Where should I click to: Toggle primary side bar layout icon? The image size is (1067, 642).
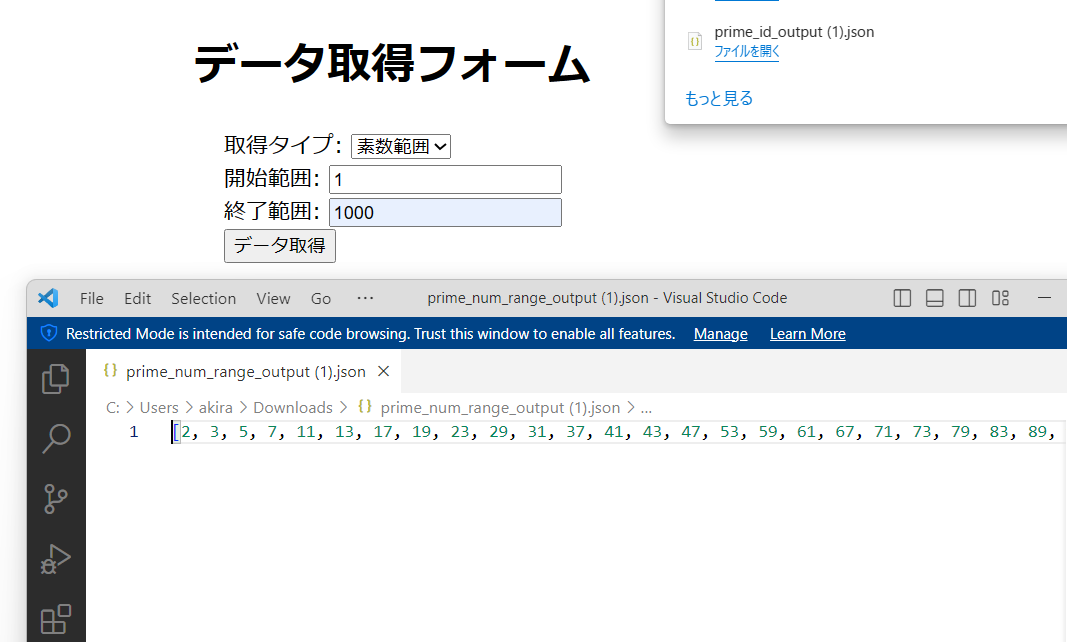click(x=902, y=298)
